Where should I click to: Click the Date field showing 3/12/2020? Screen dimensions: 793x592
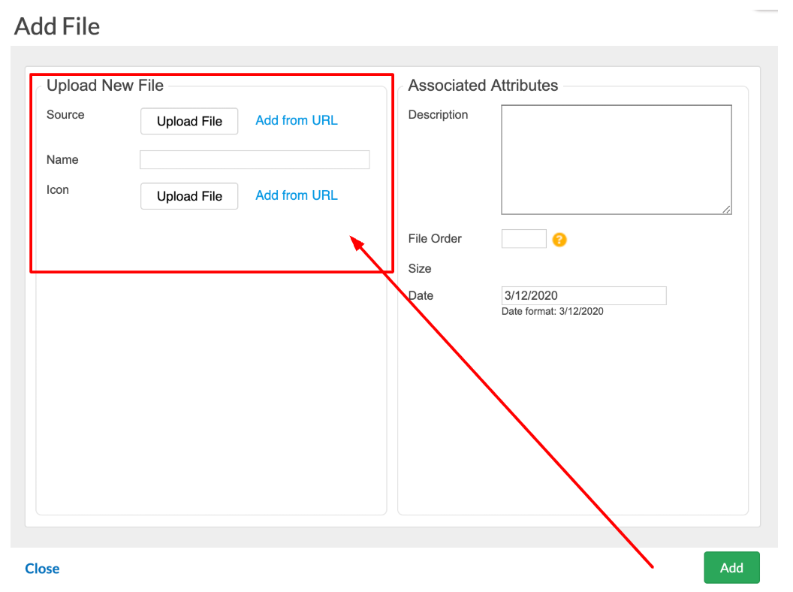tap(584, 296)
